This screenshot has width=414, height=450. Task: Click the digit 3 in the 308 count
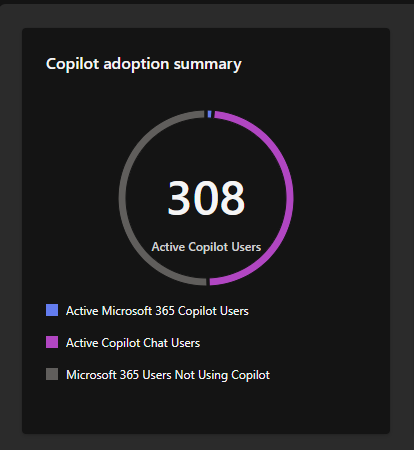179,198
